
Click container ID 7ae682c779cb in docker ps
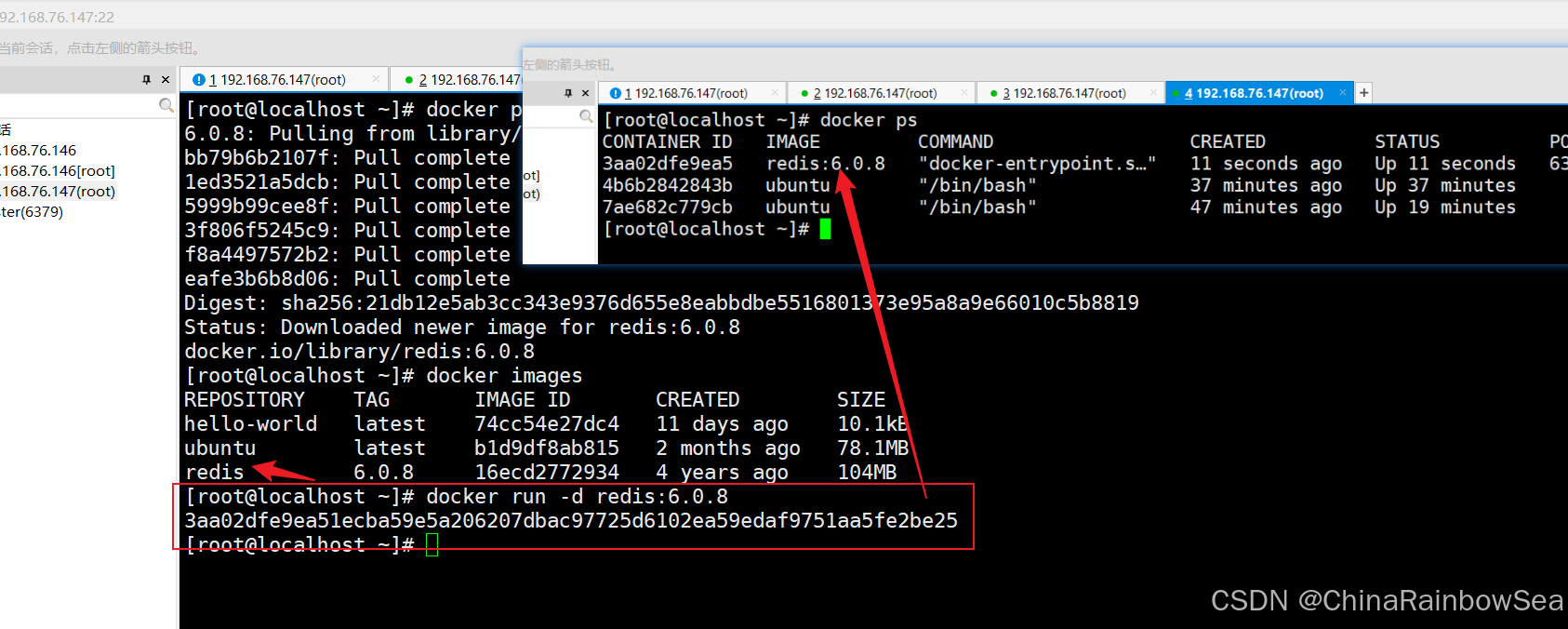(668, 207)
